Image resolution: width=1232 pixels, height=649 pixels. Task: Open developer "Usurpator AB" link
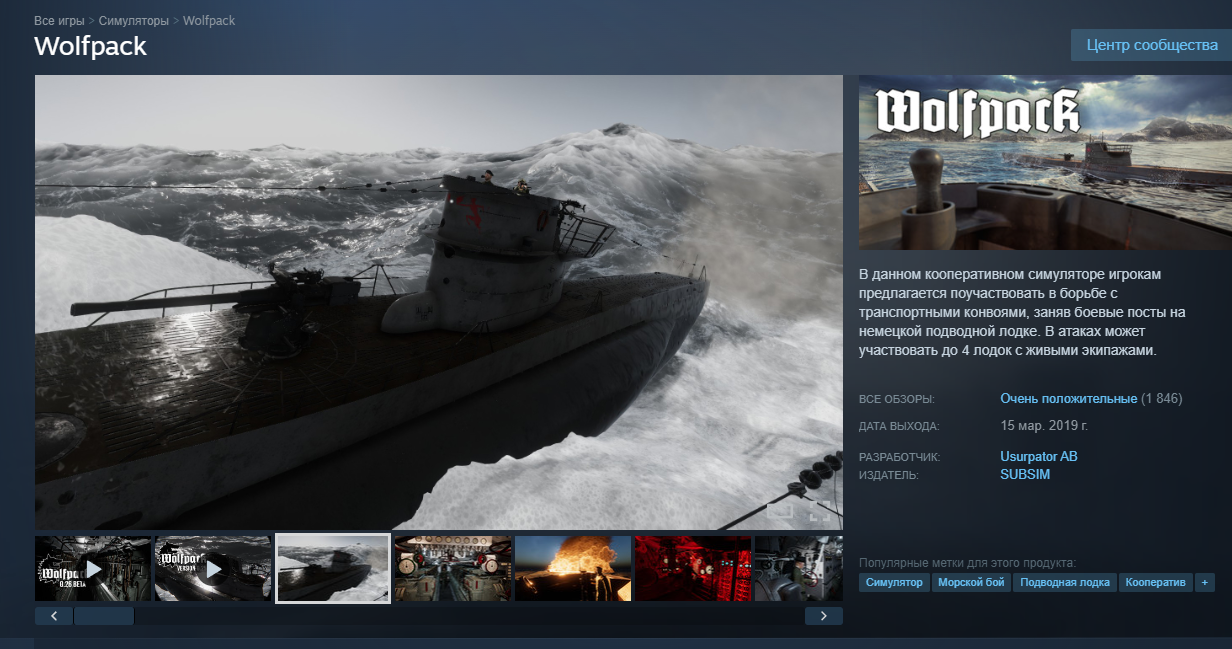1039,456
